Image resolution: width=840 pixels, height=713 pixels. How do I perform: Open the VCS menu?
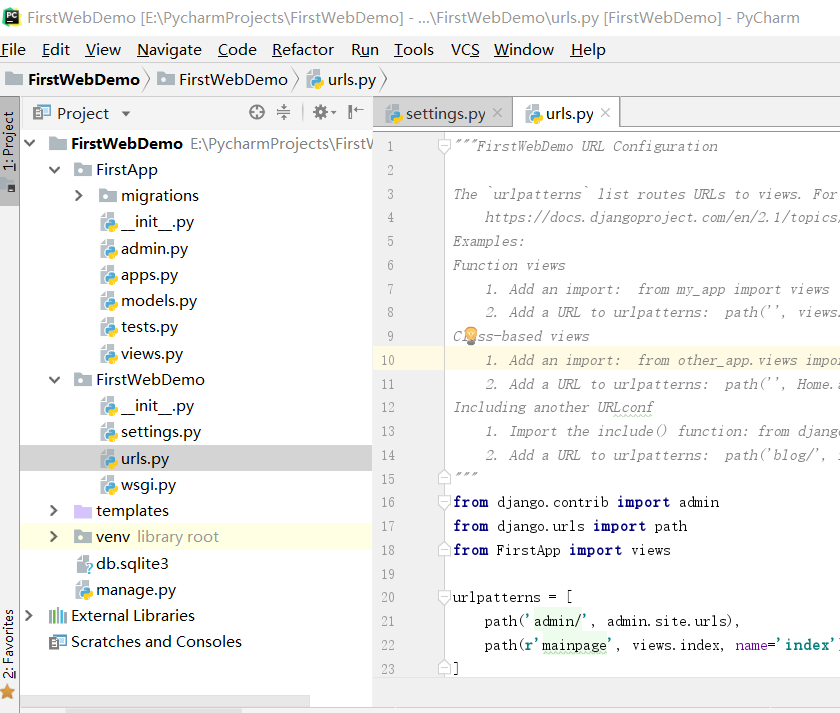tap(465, 50)
